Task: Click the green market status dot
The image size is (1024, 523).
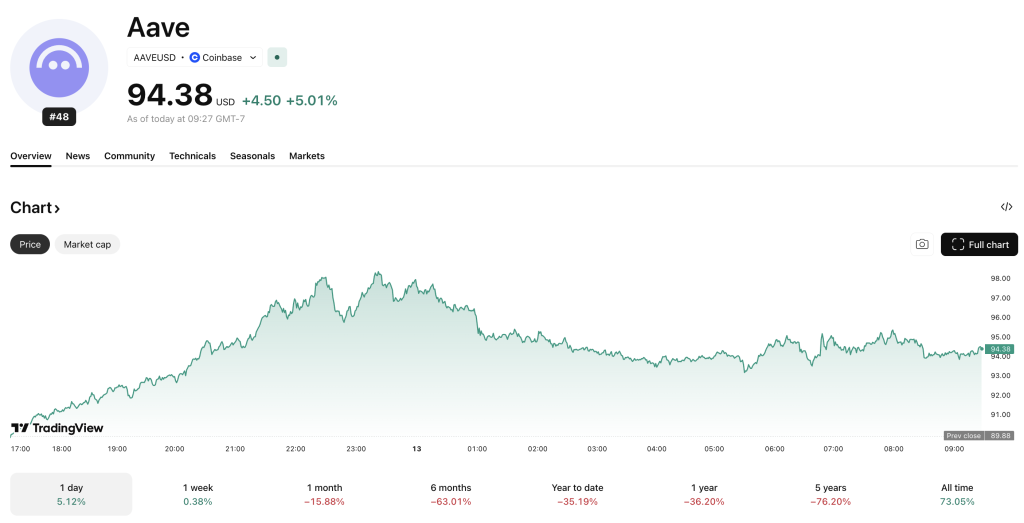Action: point(277,58)
